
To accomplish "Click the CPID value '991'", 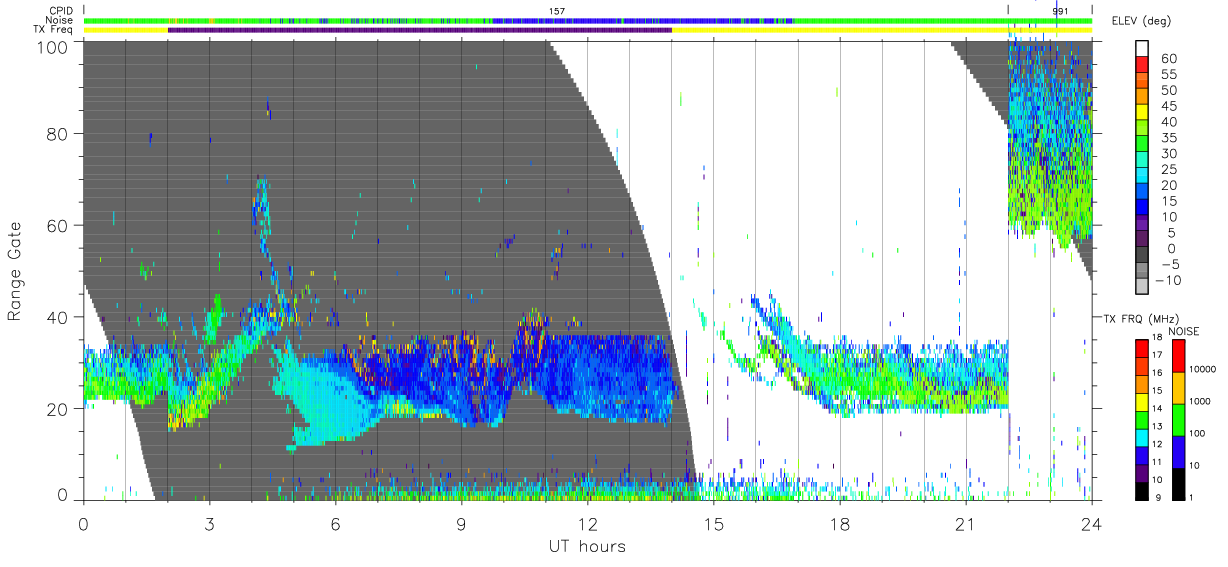I will click(x=1062, y=10).
